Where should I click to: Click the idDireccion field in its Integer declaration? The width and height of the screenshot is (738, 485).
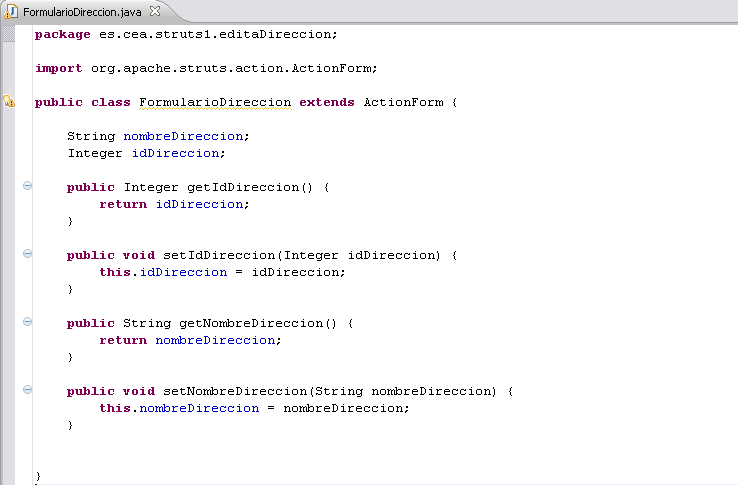175,153
